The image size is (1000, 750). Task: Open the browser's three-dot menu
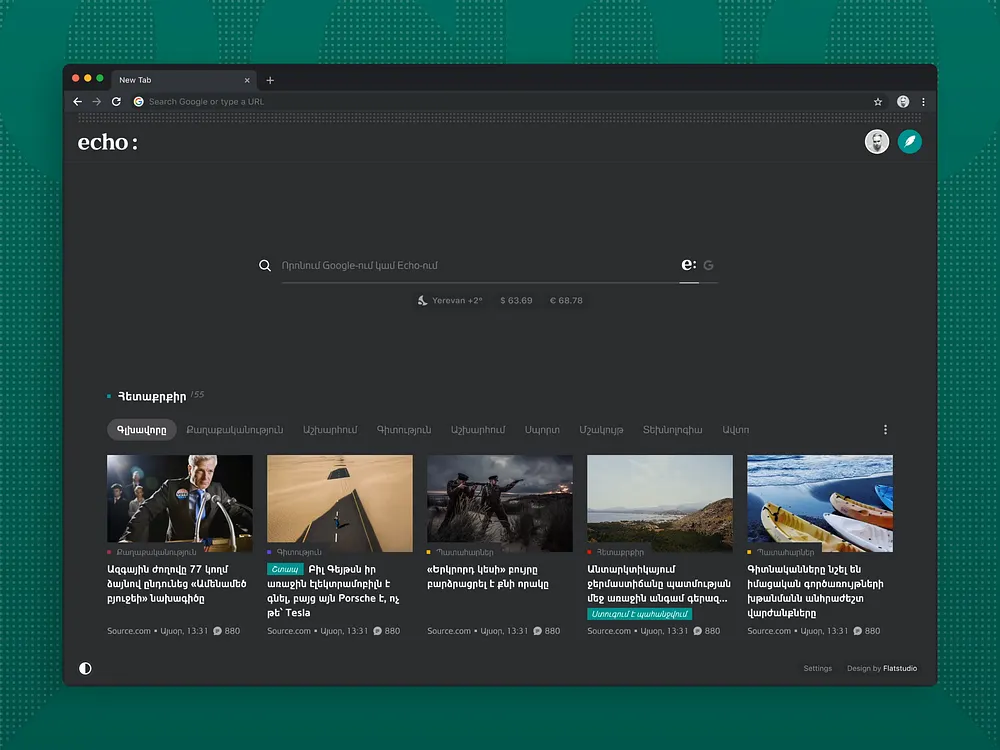923,101
